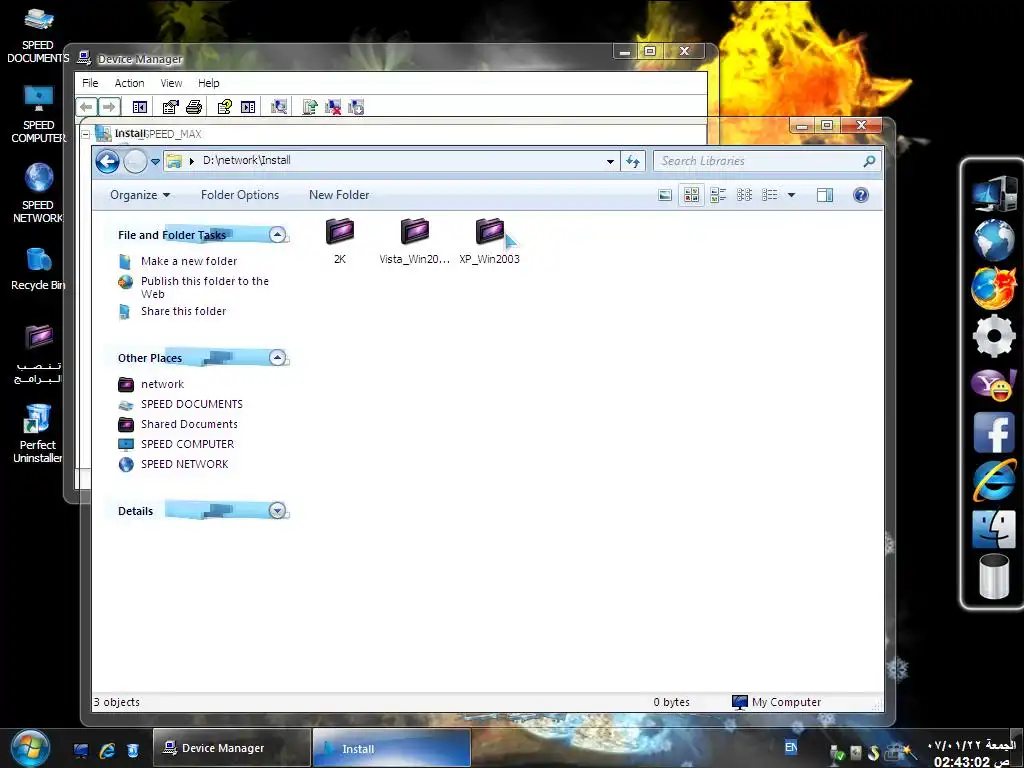The width and height of the screenshot is (1024, 768).
Task: Click Make a new folder link
Action: [x=189, y=261]
